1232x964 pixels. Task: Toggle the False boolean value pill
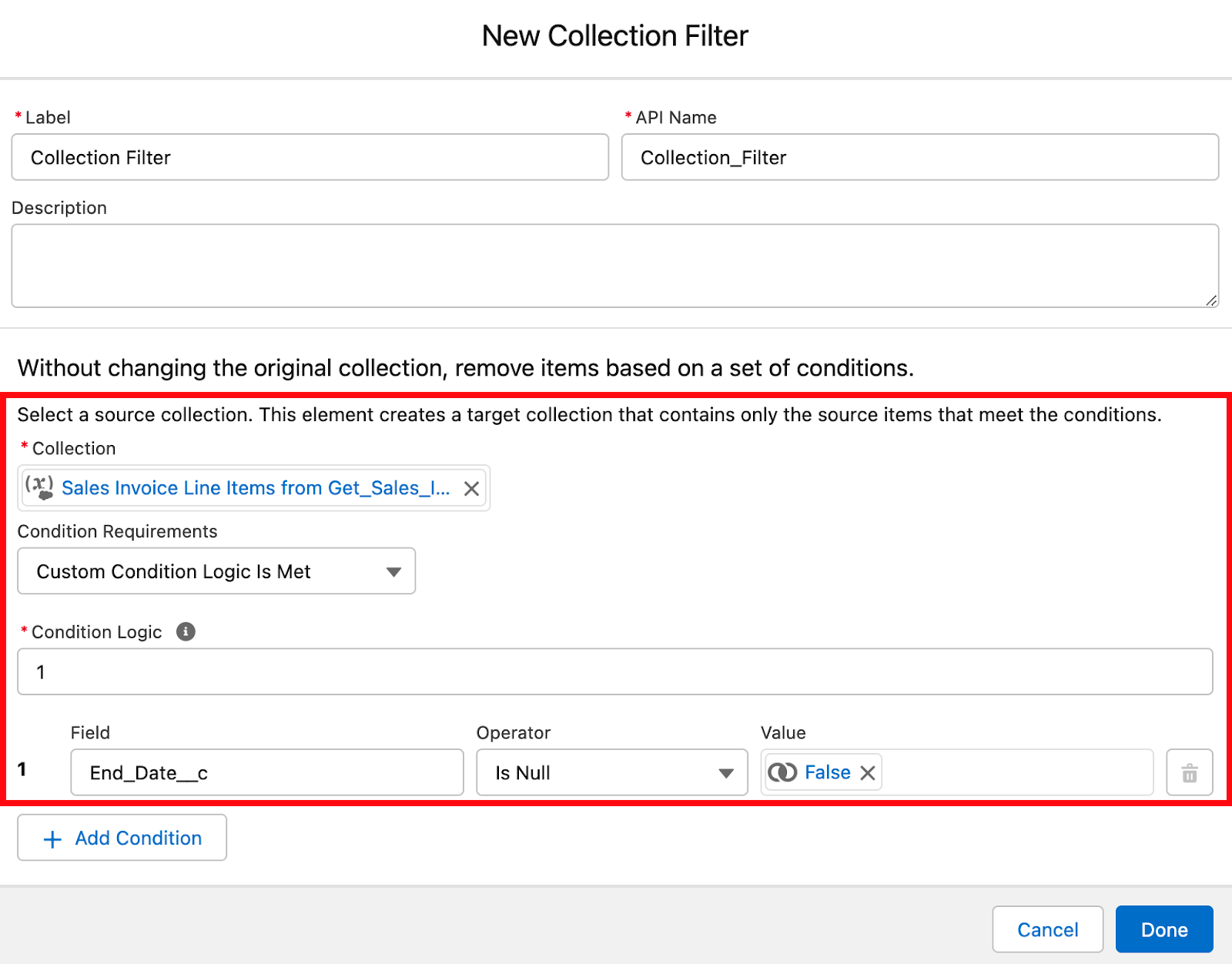(x=828, y=772)
